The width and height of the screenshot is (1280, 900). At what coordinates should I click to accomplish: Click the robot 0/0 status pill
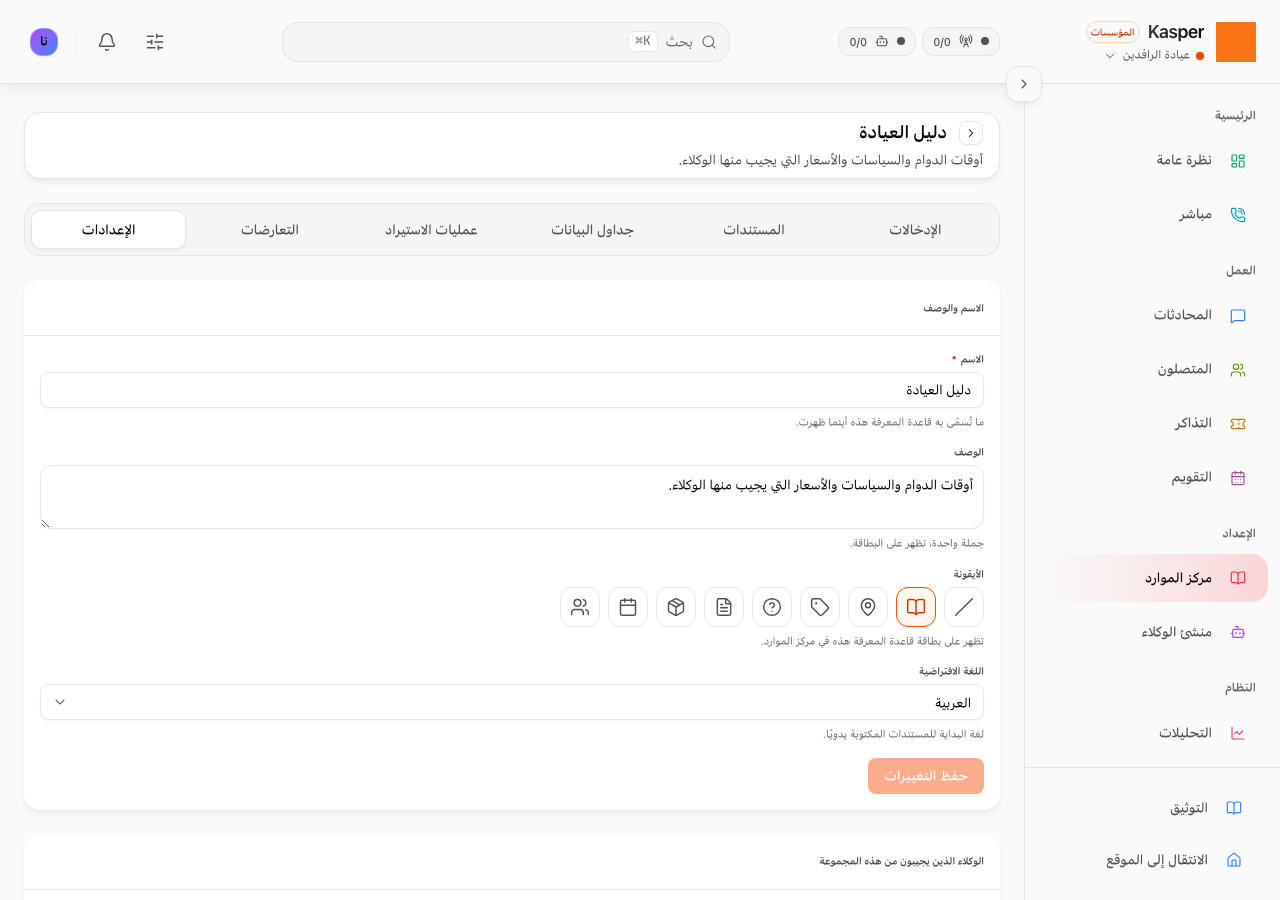click(877, 42)
